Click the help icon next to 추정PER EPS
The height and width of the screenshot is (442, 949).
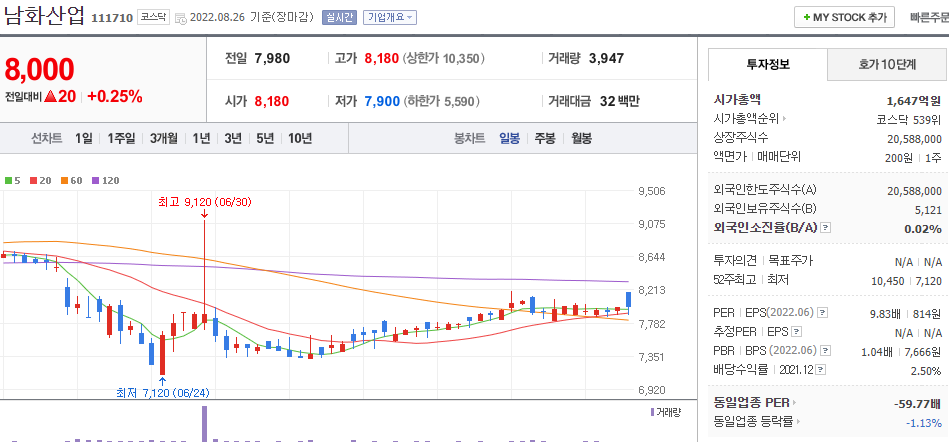797,332
